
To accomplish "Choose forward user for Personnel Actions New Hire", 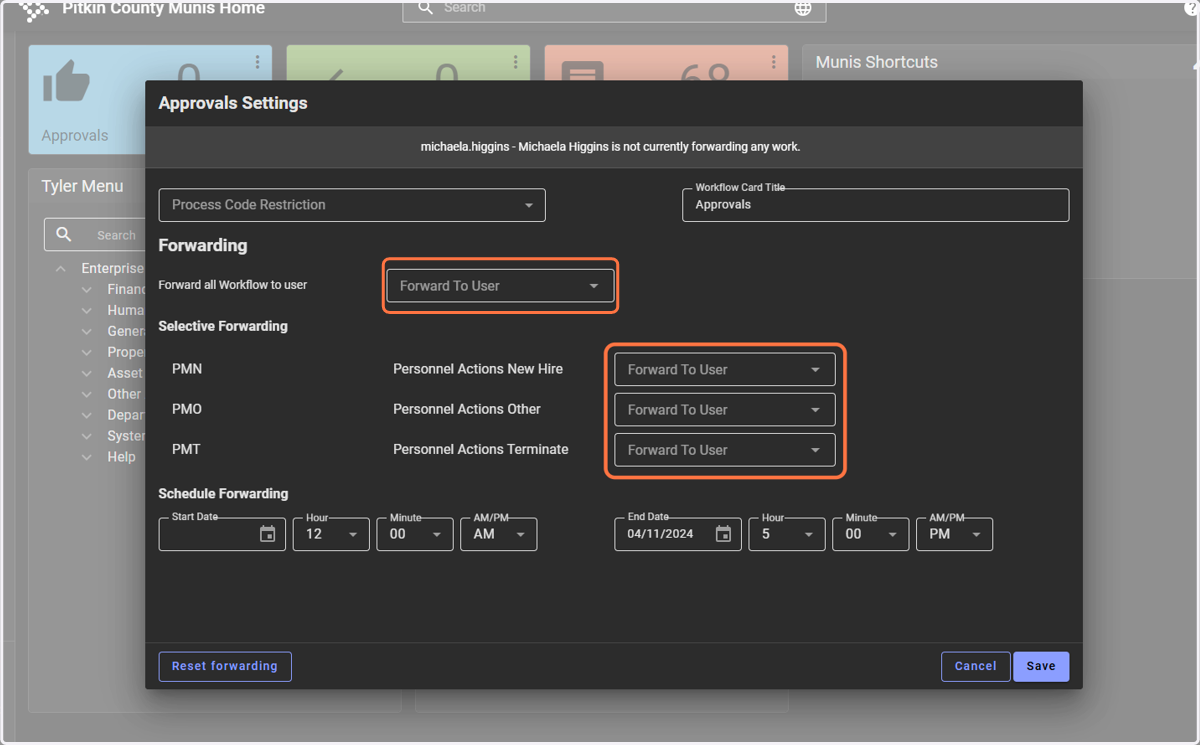I will click(x=724, y=370).
